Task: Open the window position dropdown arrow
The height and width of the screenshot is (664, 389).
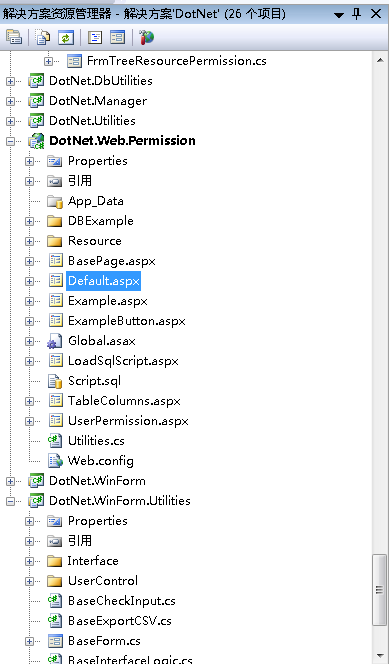Action: click(x=338, y=15)
